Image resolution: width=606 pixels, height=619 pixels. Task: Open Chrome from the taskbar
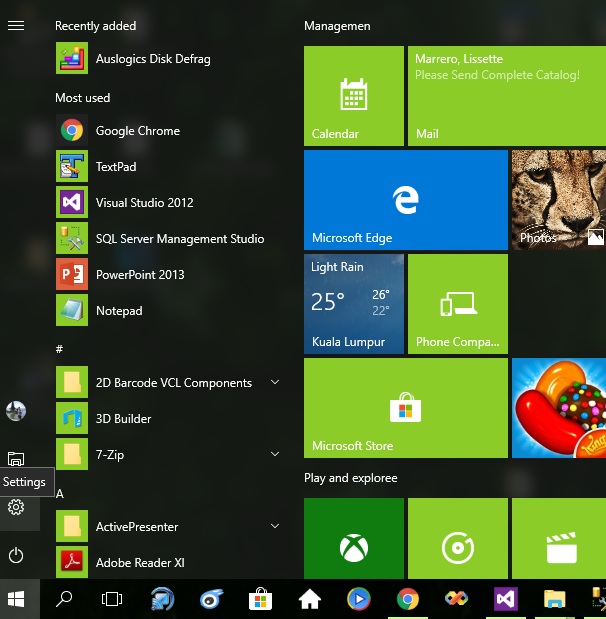[408, 599]
